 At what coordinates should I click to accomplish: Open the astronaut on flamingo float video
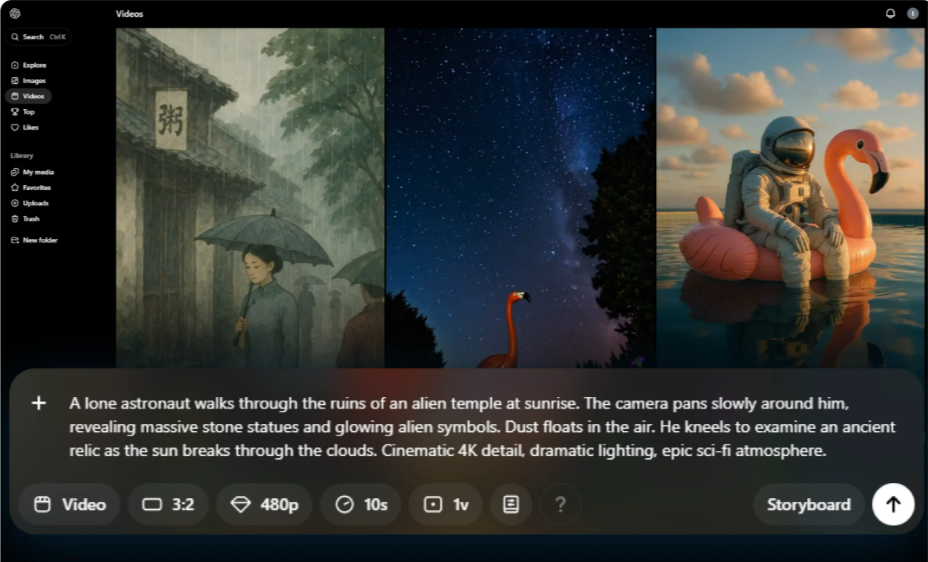tap(790, 198)
